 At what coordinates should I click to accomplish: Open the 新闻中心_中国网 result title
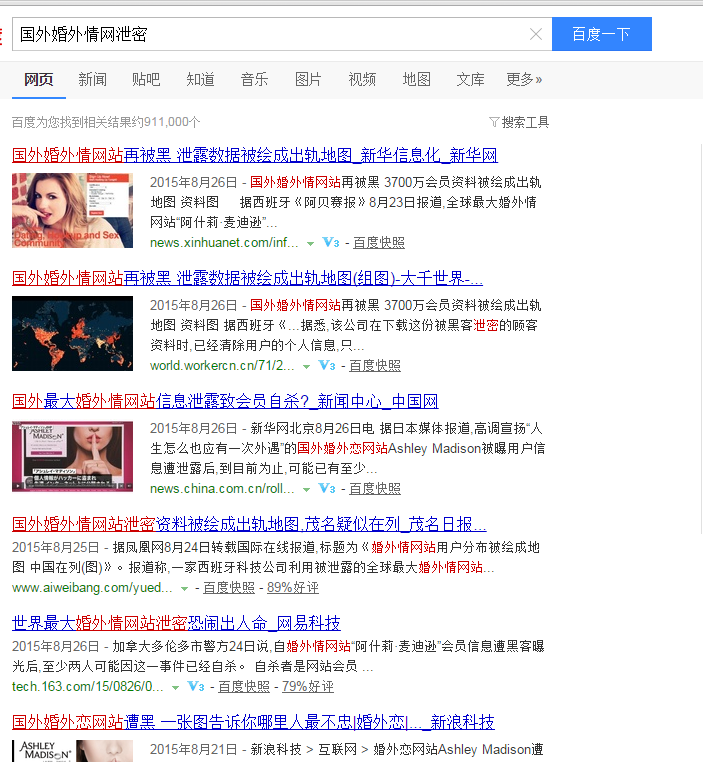click(x=225, y=401)
